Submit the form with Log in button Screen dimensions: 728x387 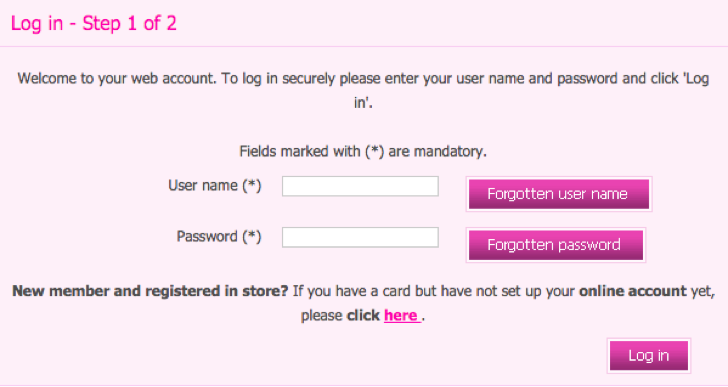tap(649, 355)
